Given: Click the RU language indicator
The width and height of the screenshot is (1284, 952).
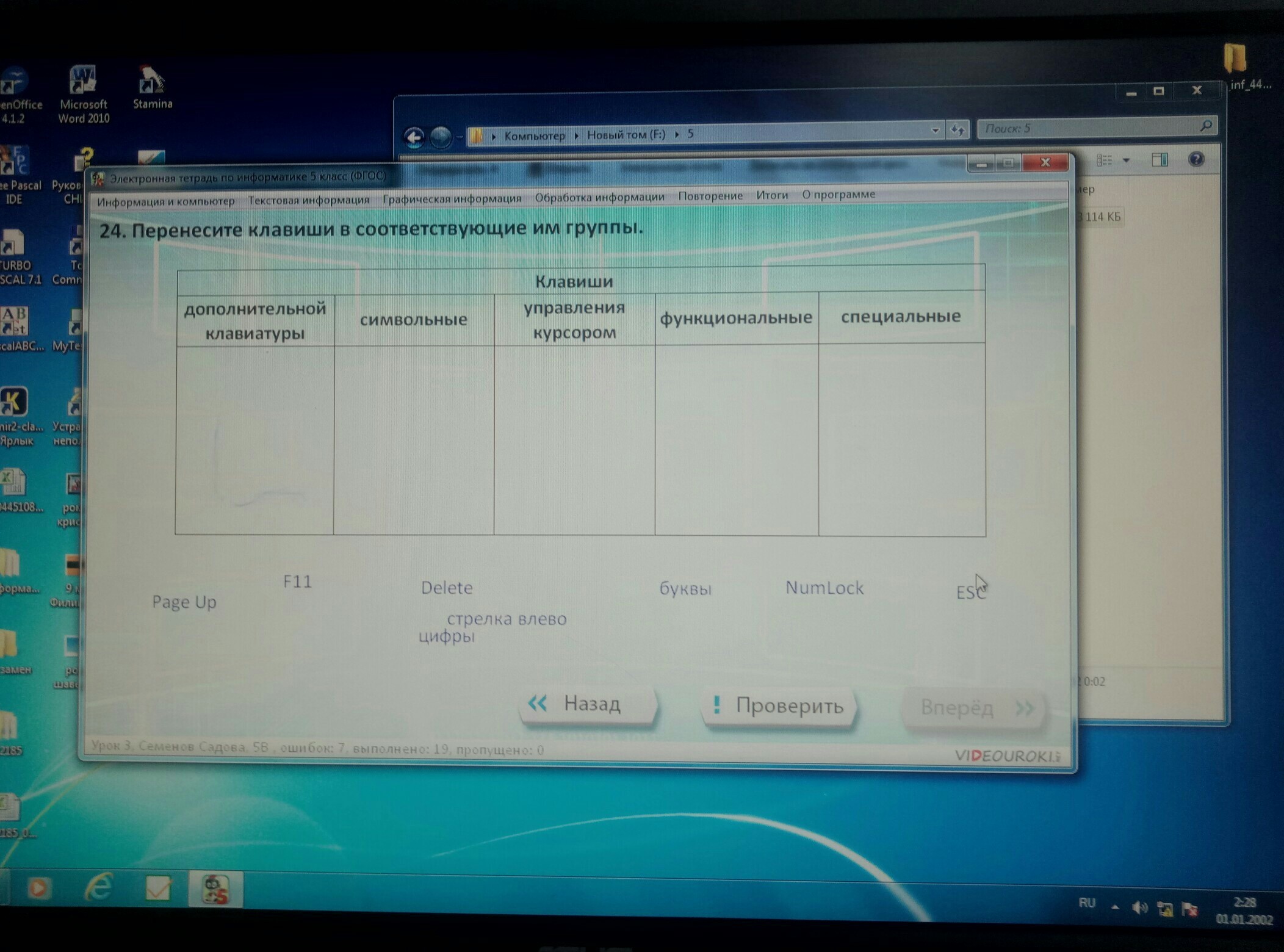Looking at the screenshot, I should [x=1087, y=903].
